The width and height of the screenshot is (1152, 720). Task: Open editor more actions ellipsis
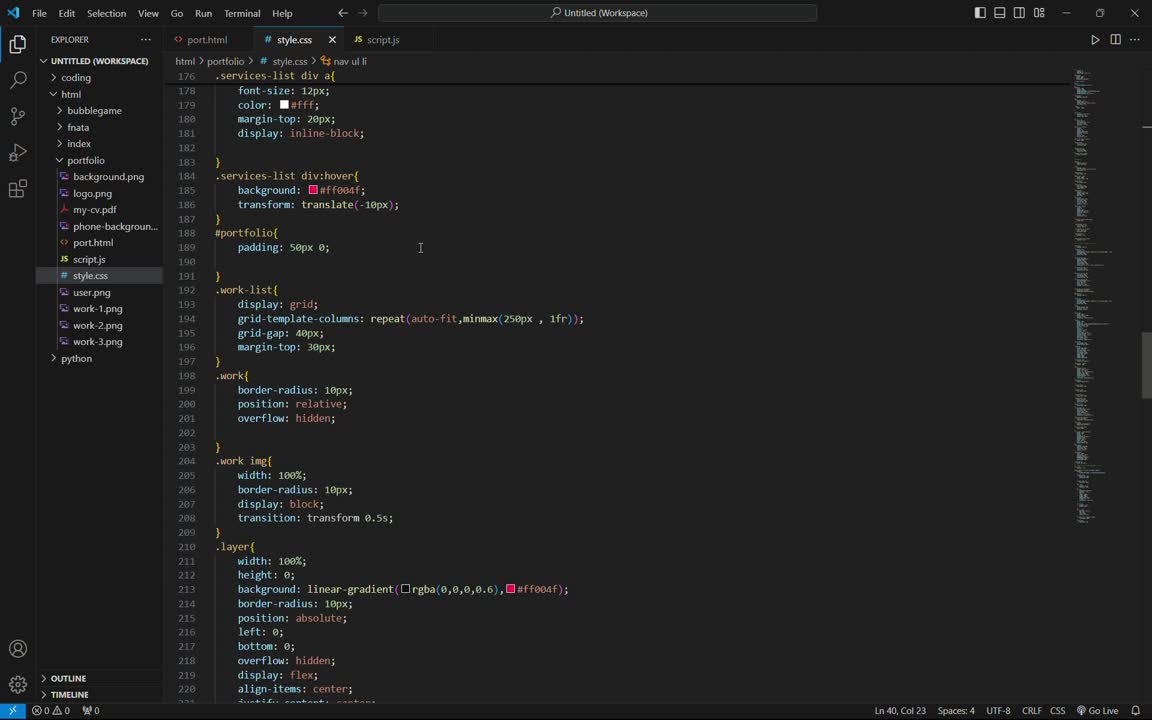coord(1134,40)
